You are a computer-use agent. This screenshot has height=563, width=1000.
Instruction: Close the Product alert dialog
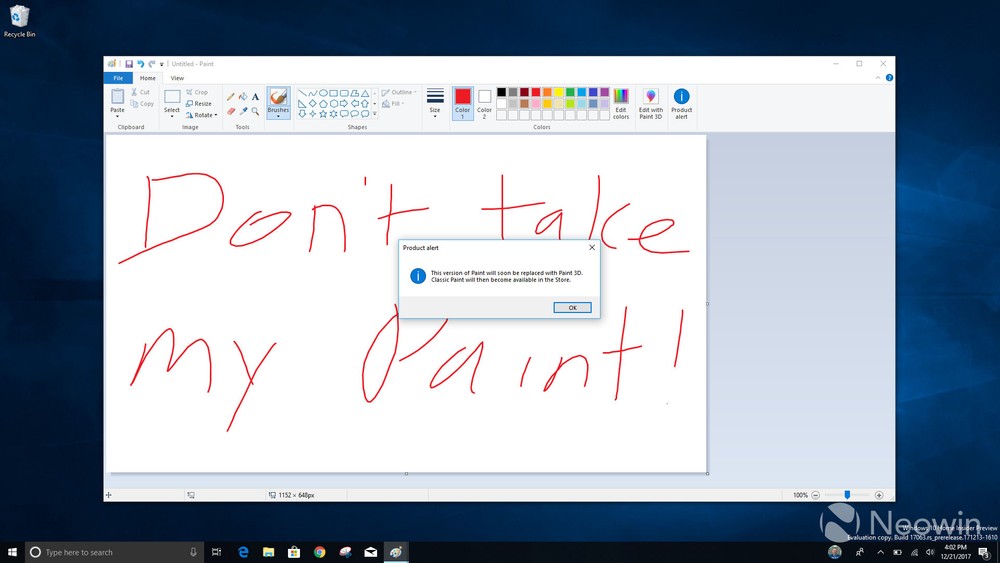(x=592, y=247)
